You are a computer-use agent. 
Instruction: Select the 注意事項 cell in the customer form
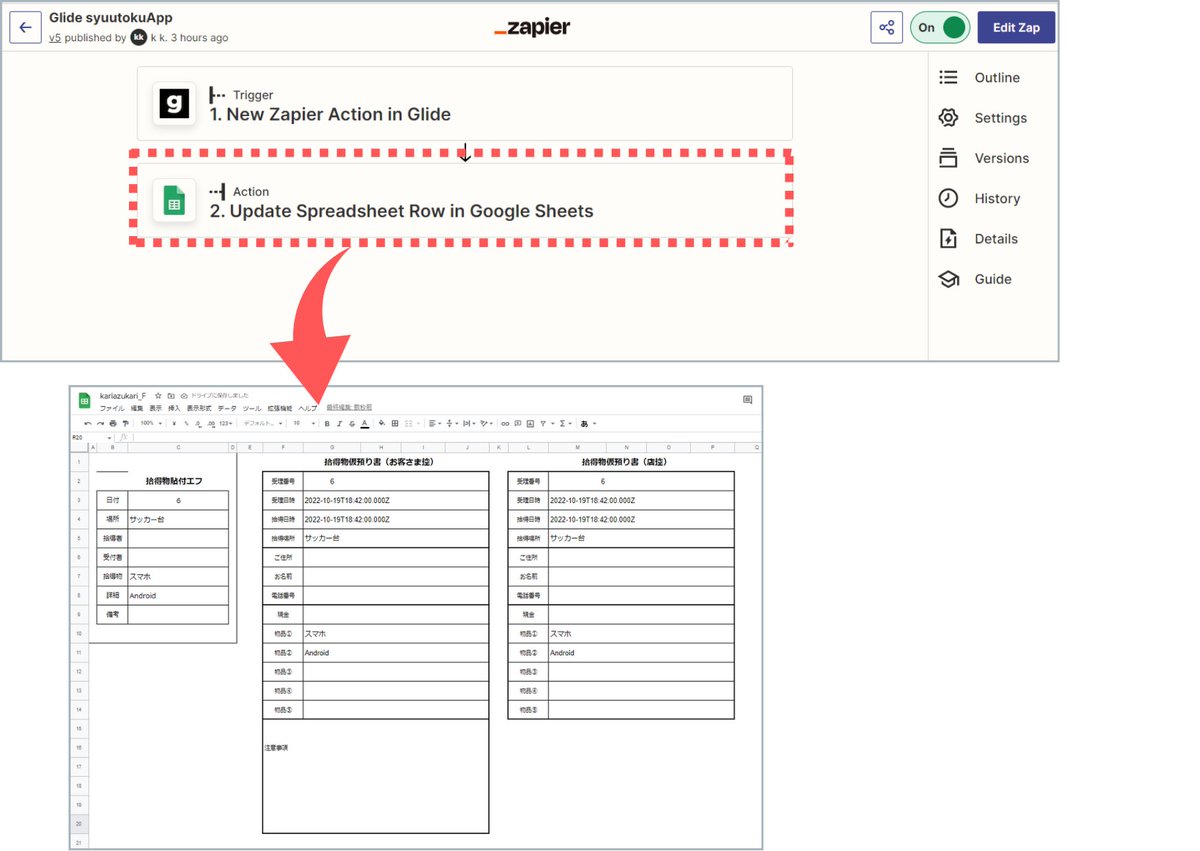[x=276, y=748]
